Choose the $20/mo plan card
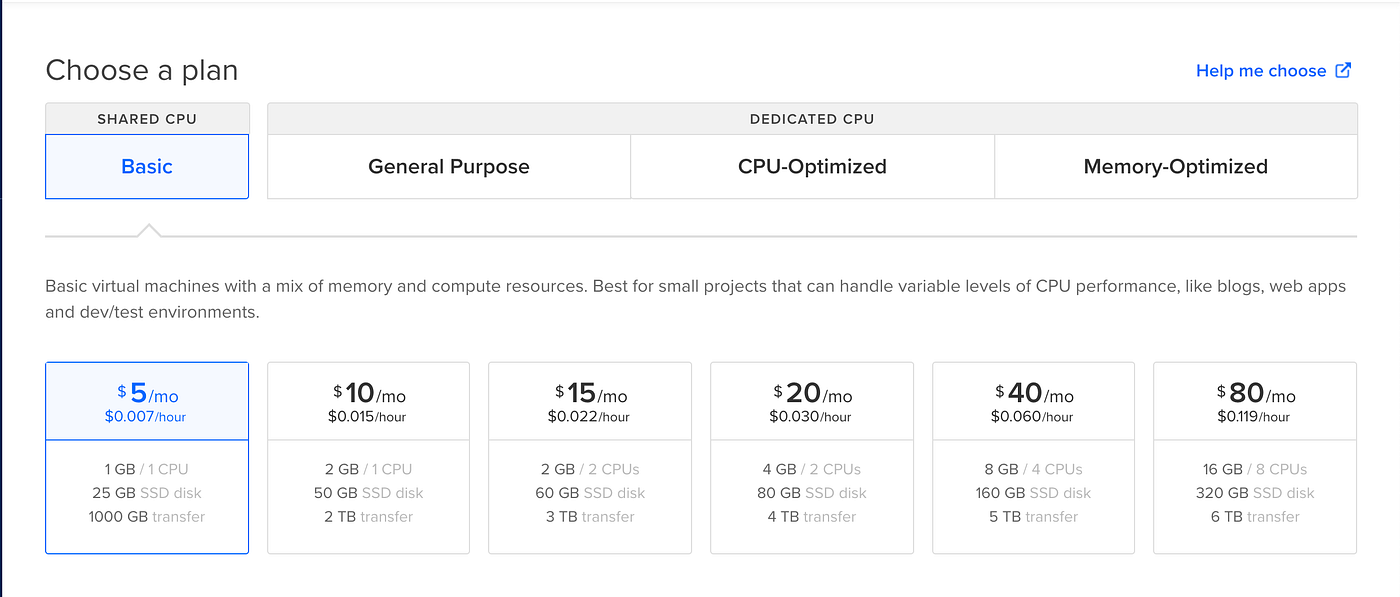This screenshot has width=1400, height=597. [812, 458]
